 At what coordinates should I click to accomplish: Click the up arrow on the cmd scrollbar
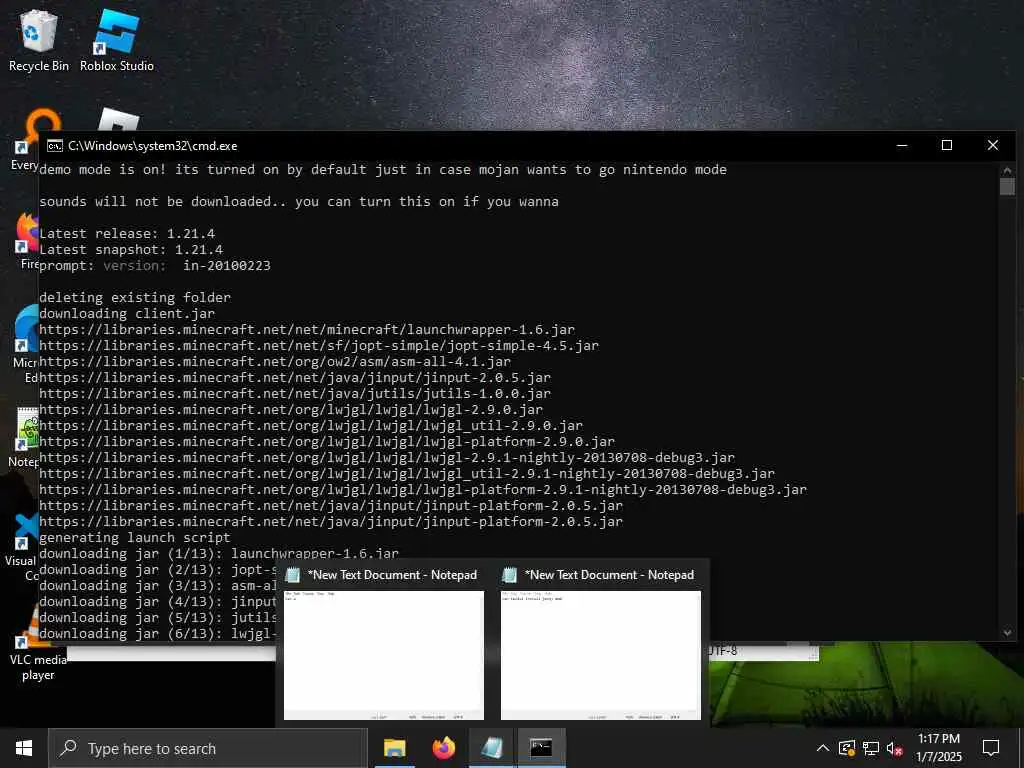[x=1006, y=171]
